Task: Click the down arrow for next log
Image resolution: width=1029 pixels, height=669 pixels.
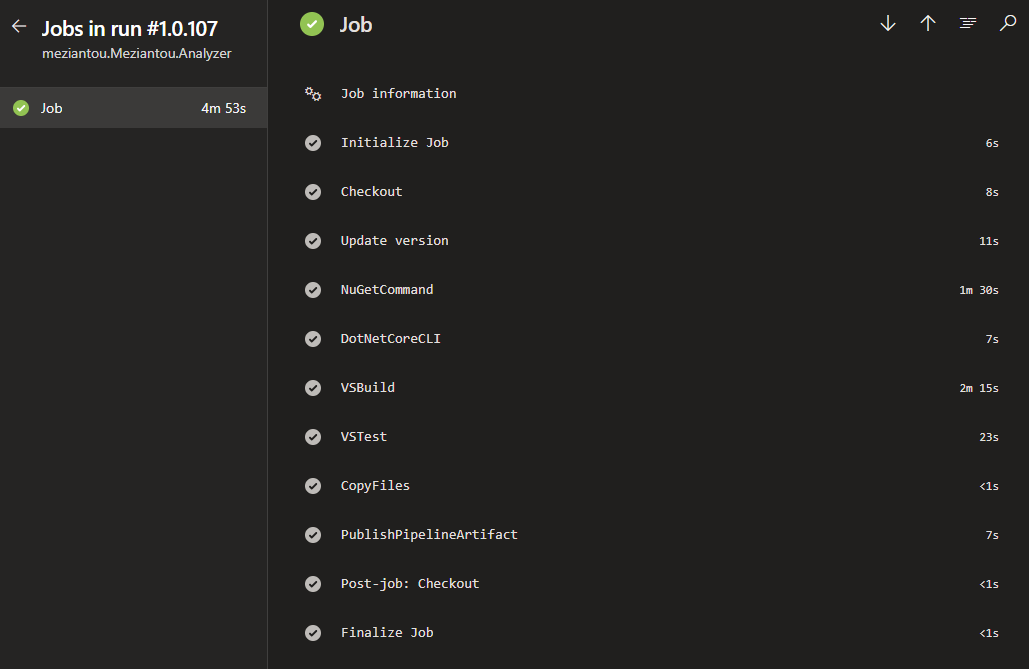Action: click(x=887, y=24)
